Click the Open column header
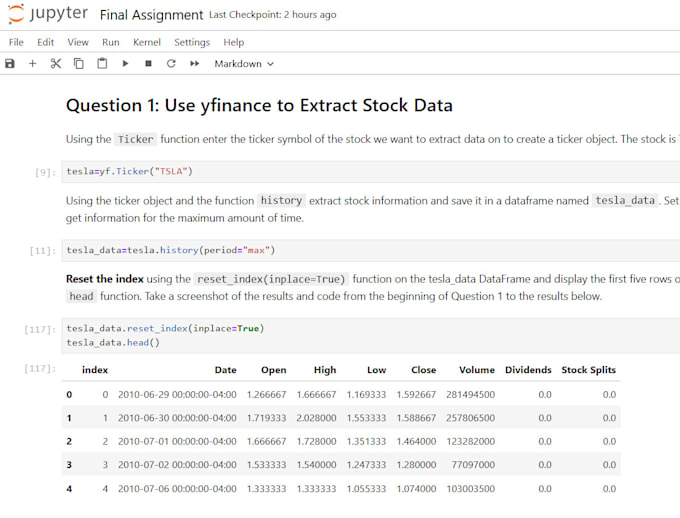 274,370
